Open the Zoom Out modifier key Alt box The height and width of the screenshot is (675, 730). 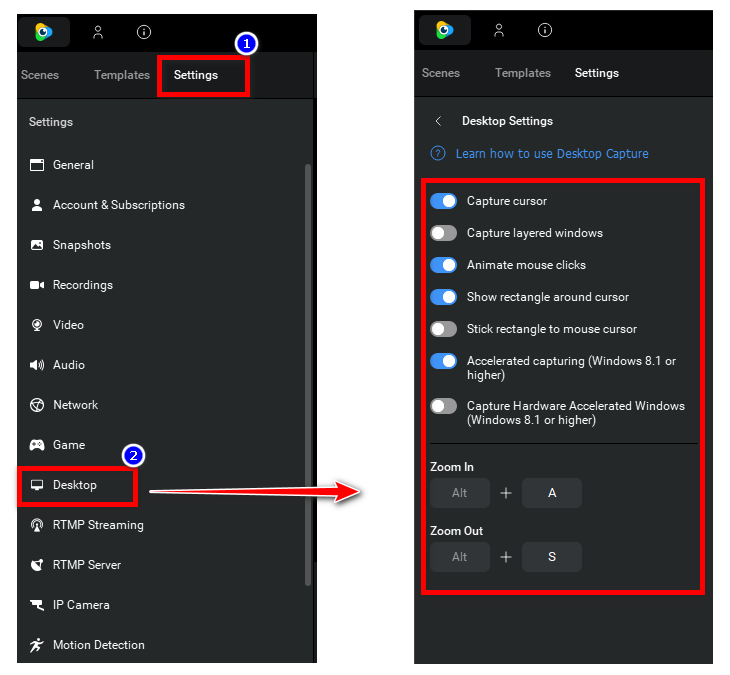[x=460, y=557]
